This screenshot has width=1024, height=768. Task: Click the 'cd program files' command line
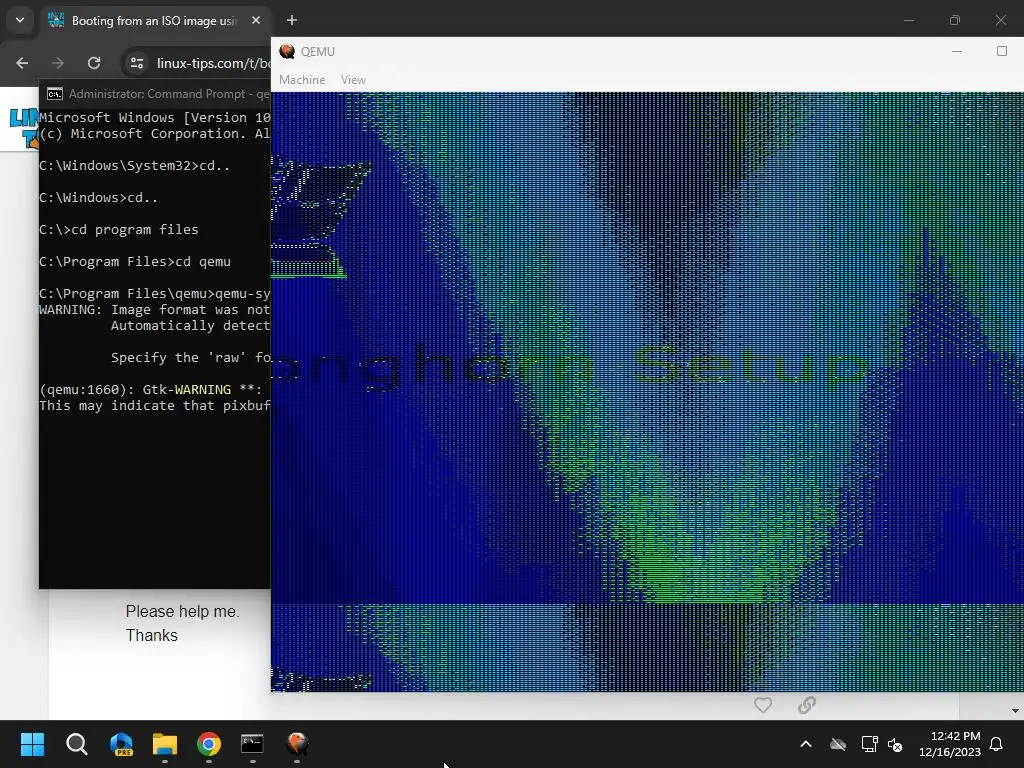pyautogui.click(x=119, y=230)
